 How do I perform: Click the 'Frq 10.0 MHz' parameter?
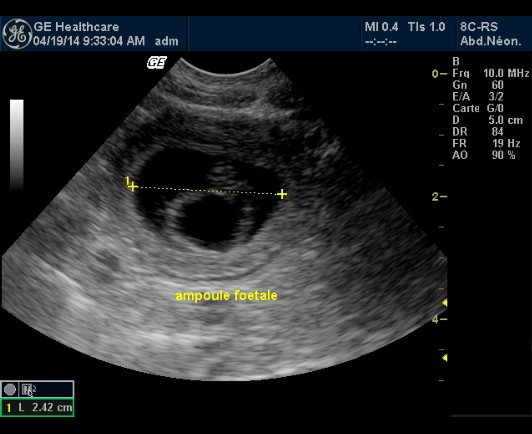[491, 73]
